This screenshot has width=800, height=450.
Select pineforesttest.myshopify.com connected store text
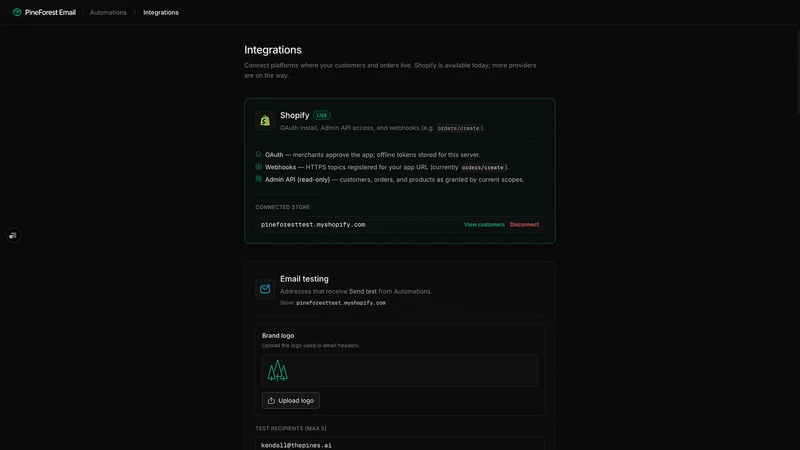313,224
